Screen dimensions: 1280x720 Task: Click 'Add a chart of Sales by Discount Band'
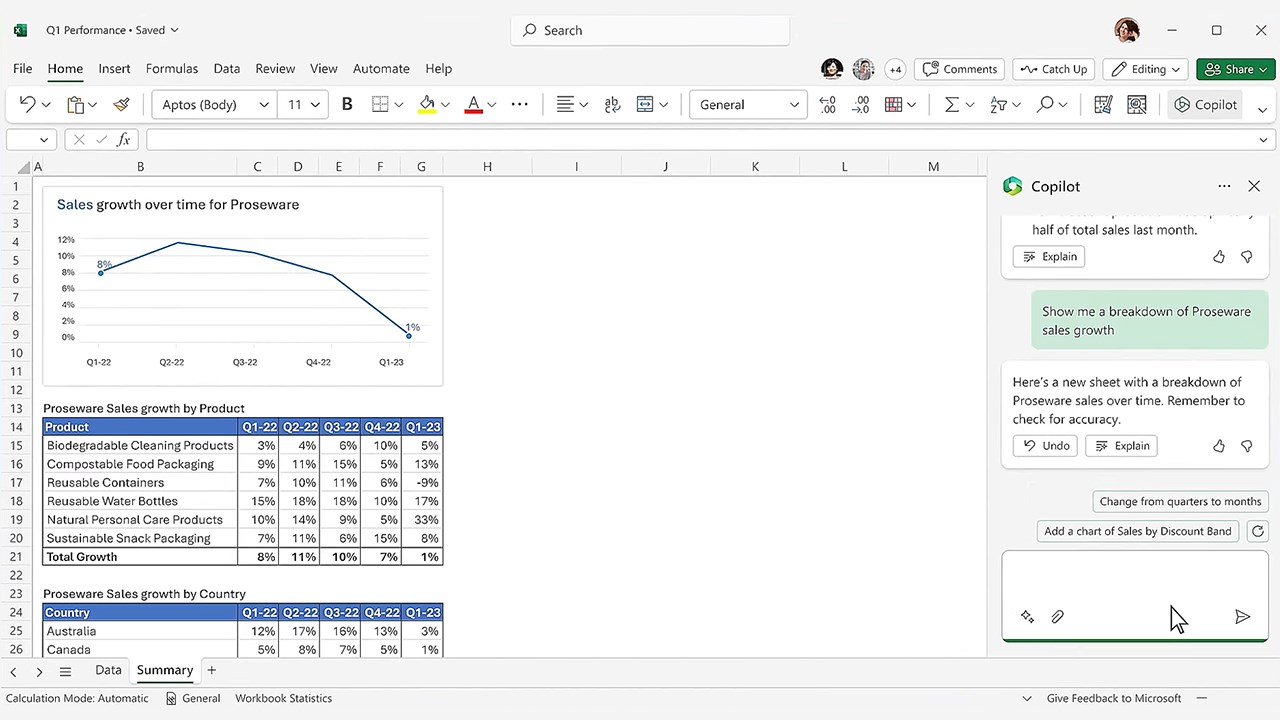click(x=1138, y=531)
